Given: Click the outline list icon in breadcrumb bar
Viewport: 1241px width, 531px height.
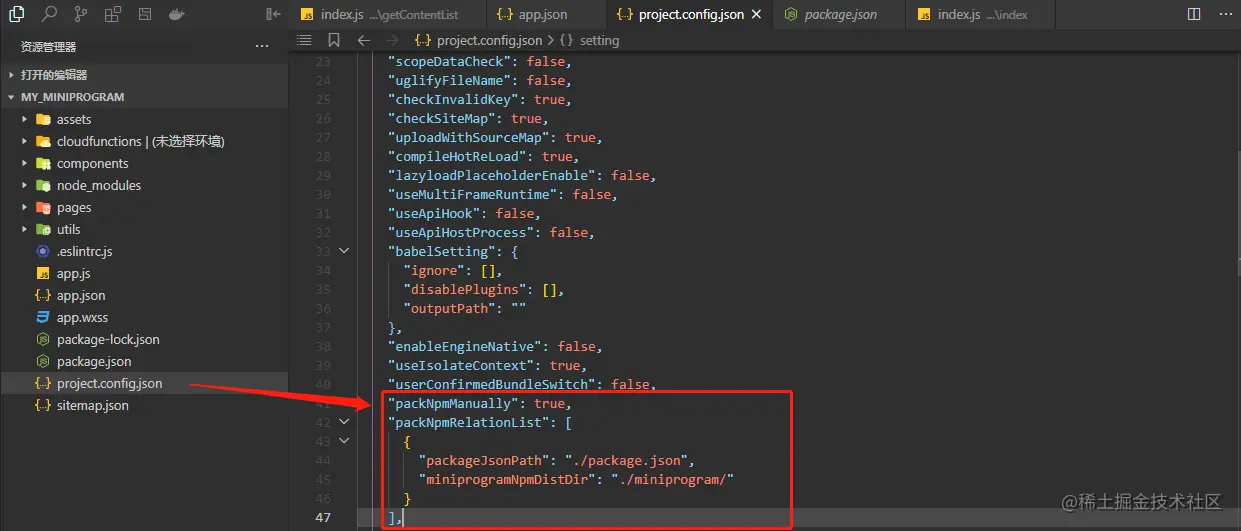Looking at the screenshot, I should coord(305,41).
